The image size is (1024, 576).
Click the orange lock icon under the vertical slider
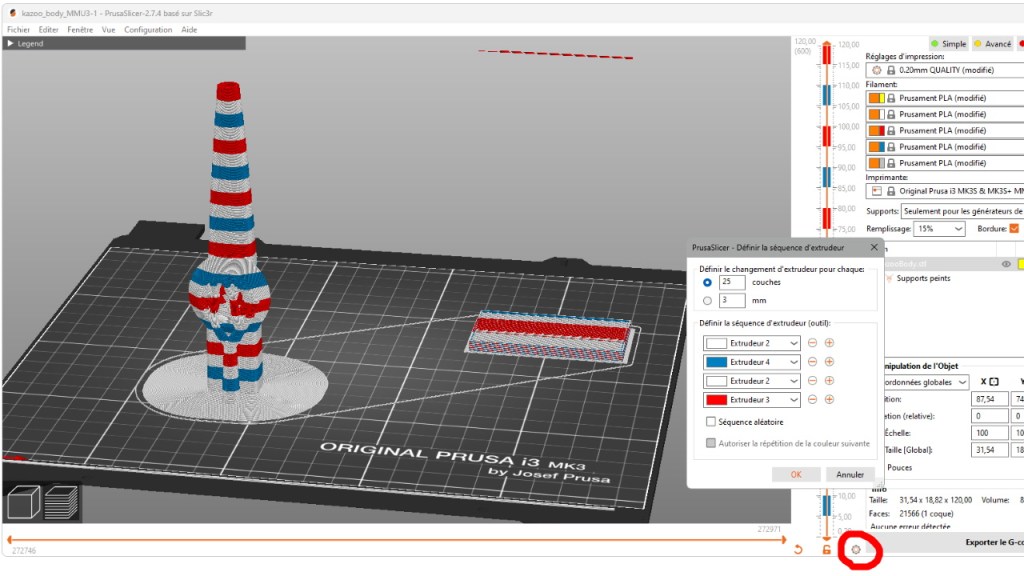(x=826, y=549)
